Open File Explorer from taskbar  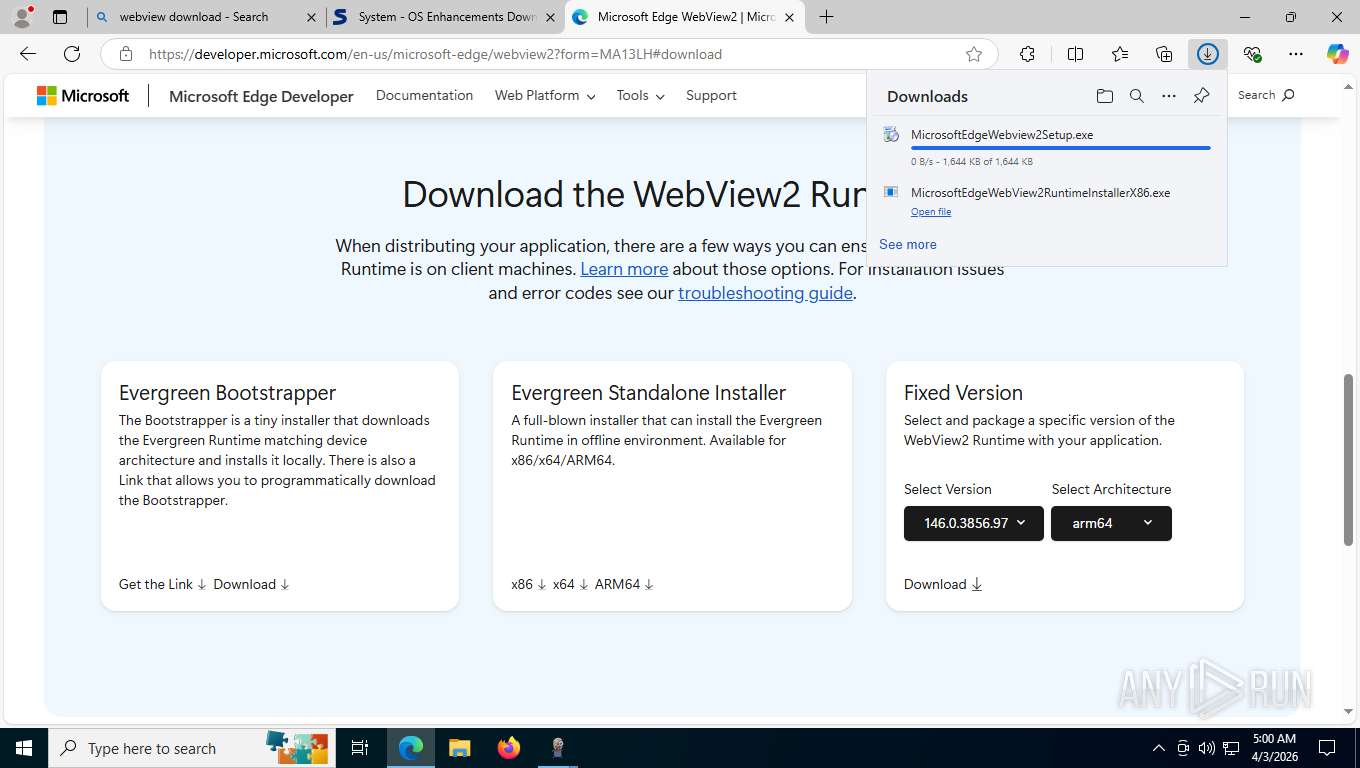point(459,748)
